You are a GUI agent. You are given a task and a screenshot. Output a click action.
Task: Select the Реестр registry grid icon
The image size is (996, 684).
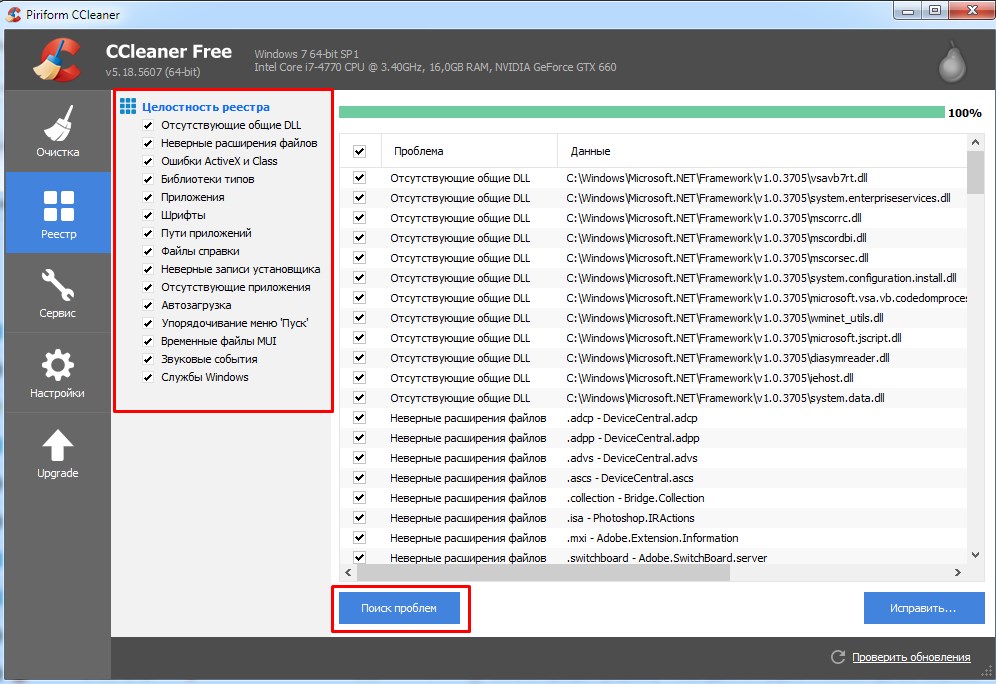tap(58, 206)
